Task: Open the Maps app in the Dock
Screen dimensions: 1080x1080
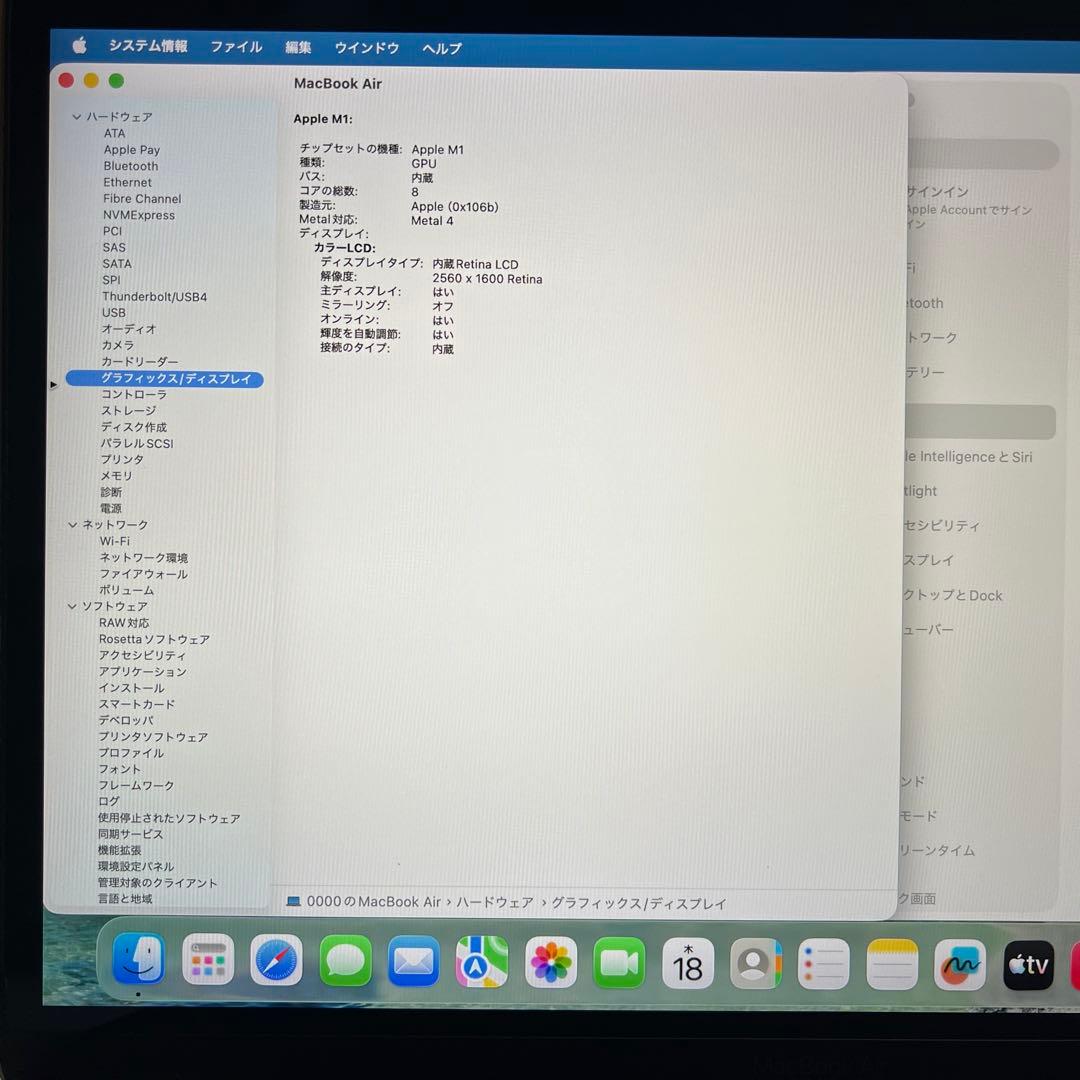Action: tap(482, 963)
